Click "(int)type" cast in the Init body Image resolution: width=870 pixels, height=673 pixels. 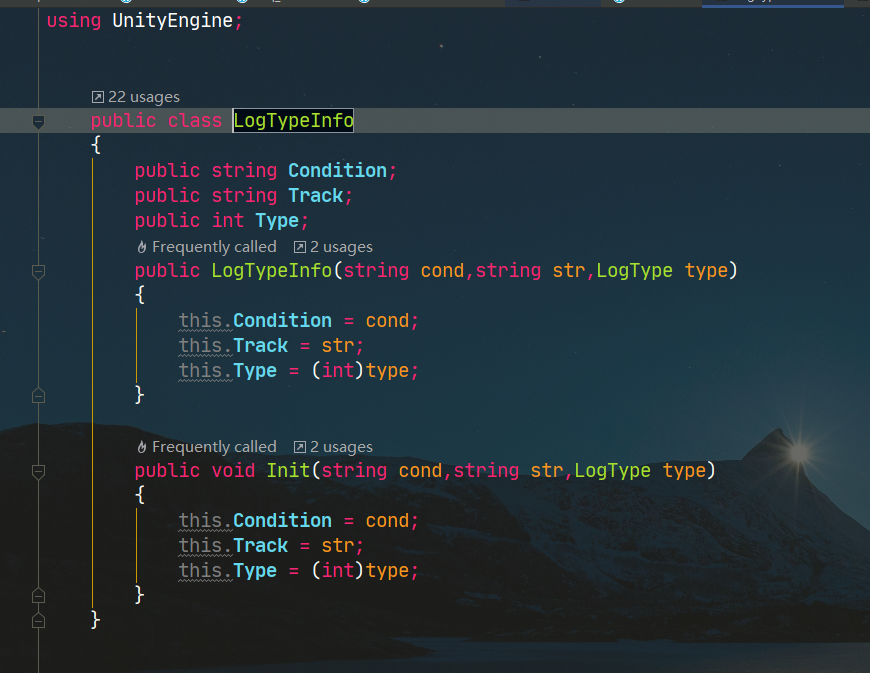coord(360,570)
